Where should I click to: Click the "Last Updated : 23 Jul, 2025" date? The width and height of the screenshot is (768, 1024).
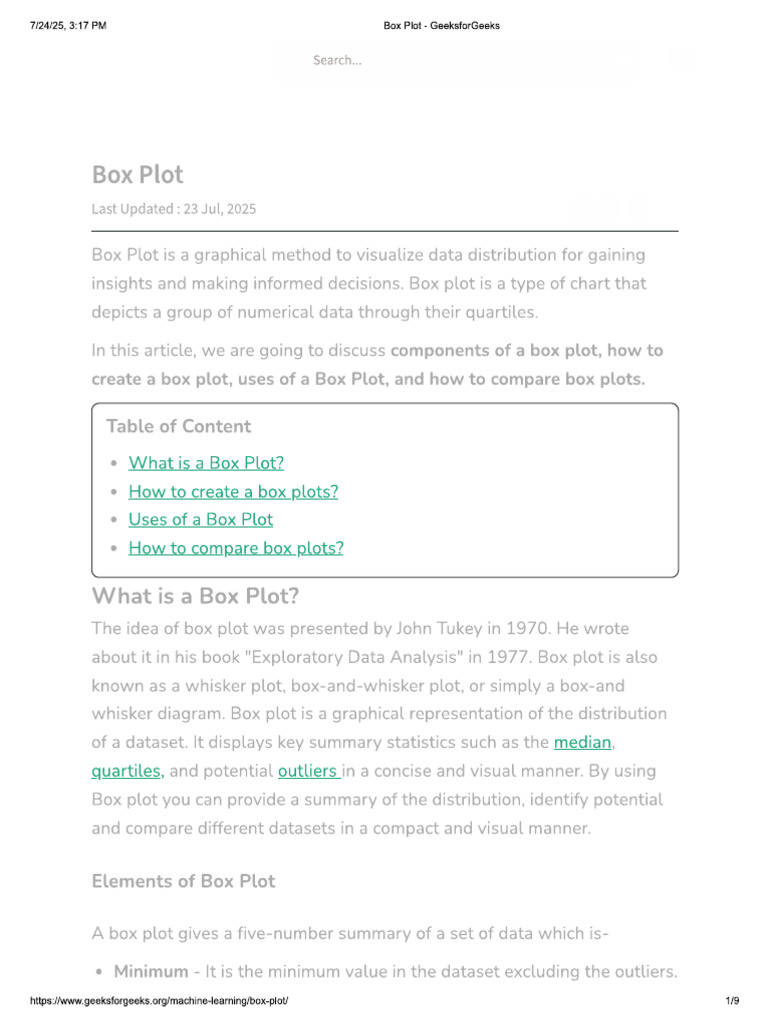point(174,209)
